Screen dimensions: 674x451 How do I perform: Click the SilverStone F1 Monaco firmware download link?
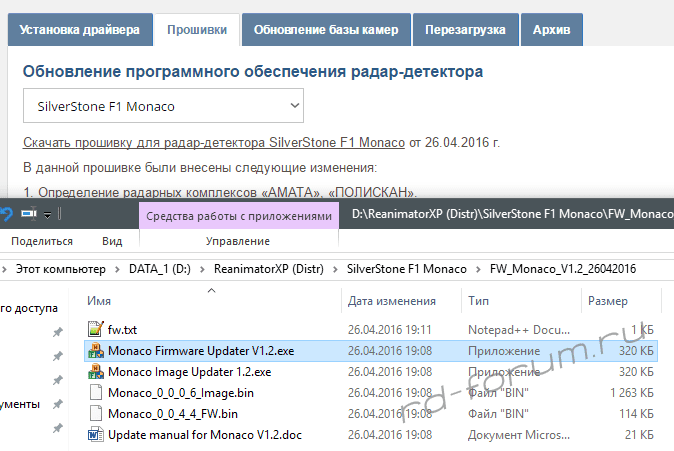coord(214,142)
